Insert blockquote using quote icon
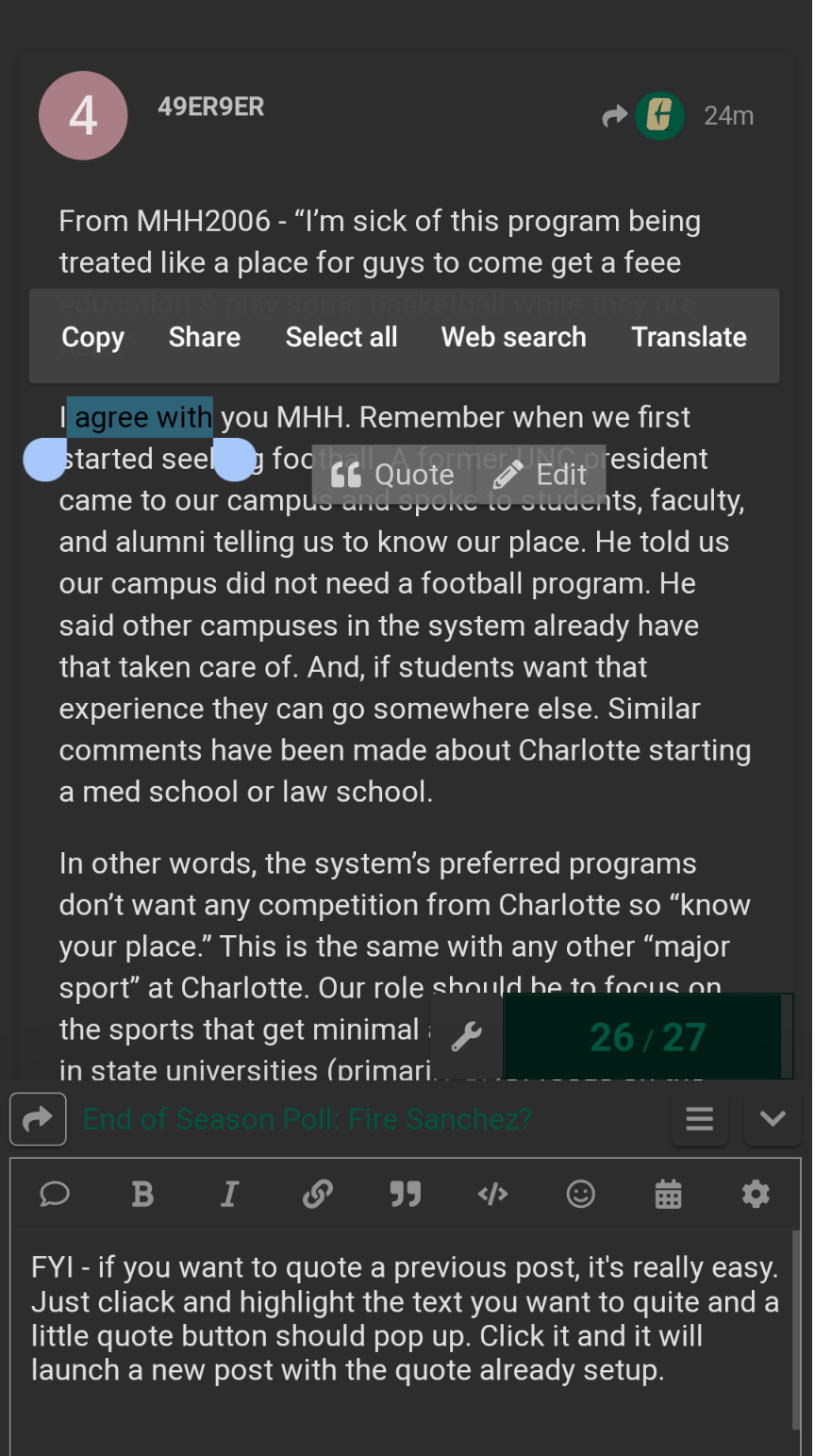 (406, 1195)
